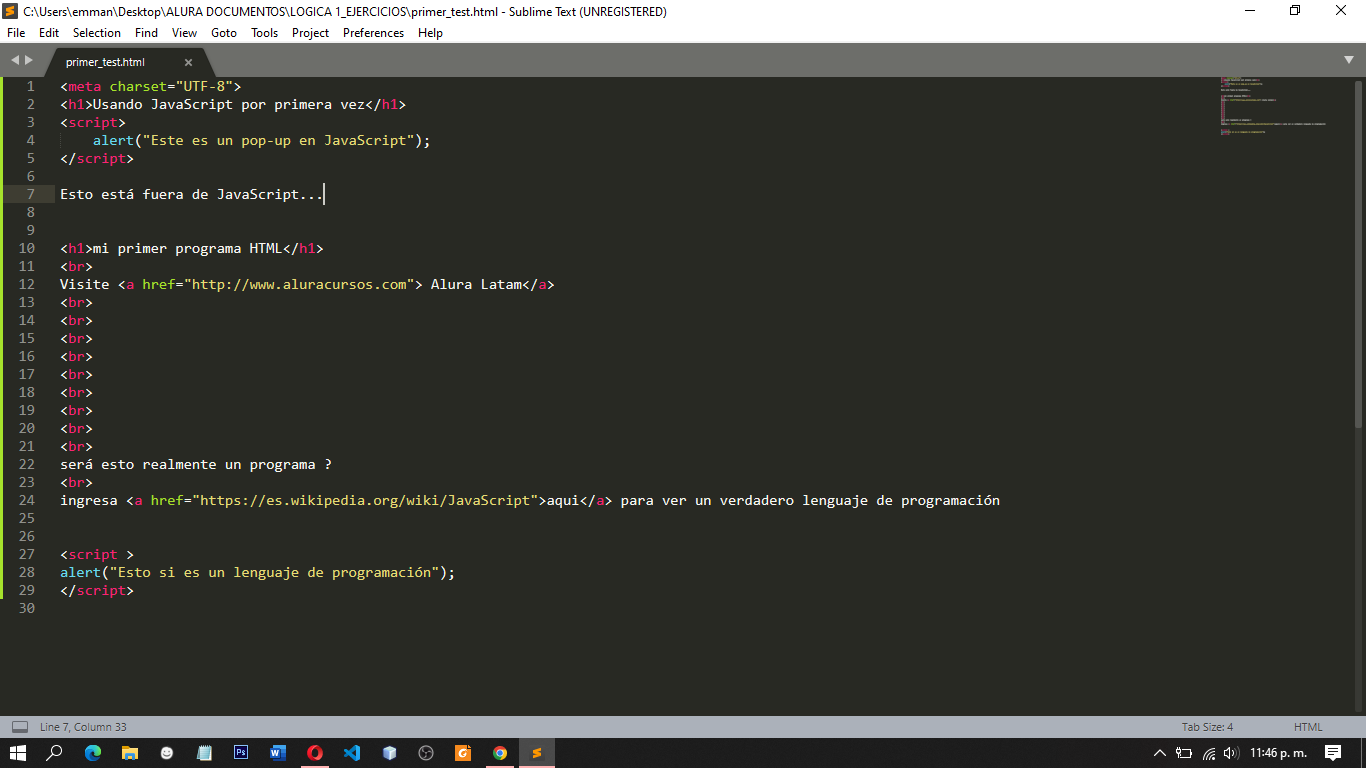The width and height of the screenshot is (1366, 768).
Task: Open the volume speaker tray icon
Action: (1231, 753)
